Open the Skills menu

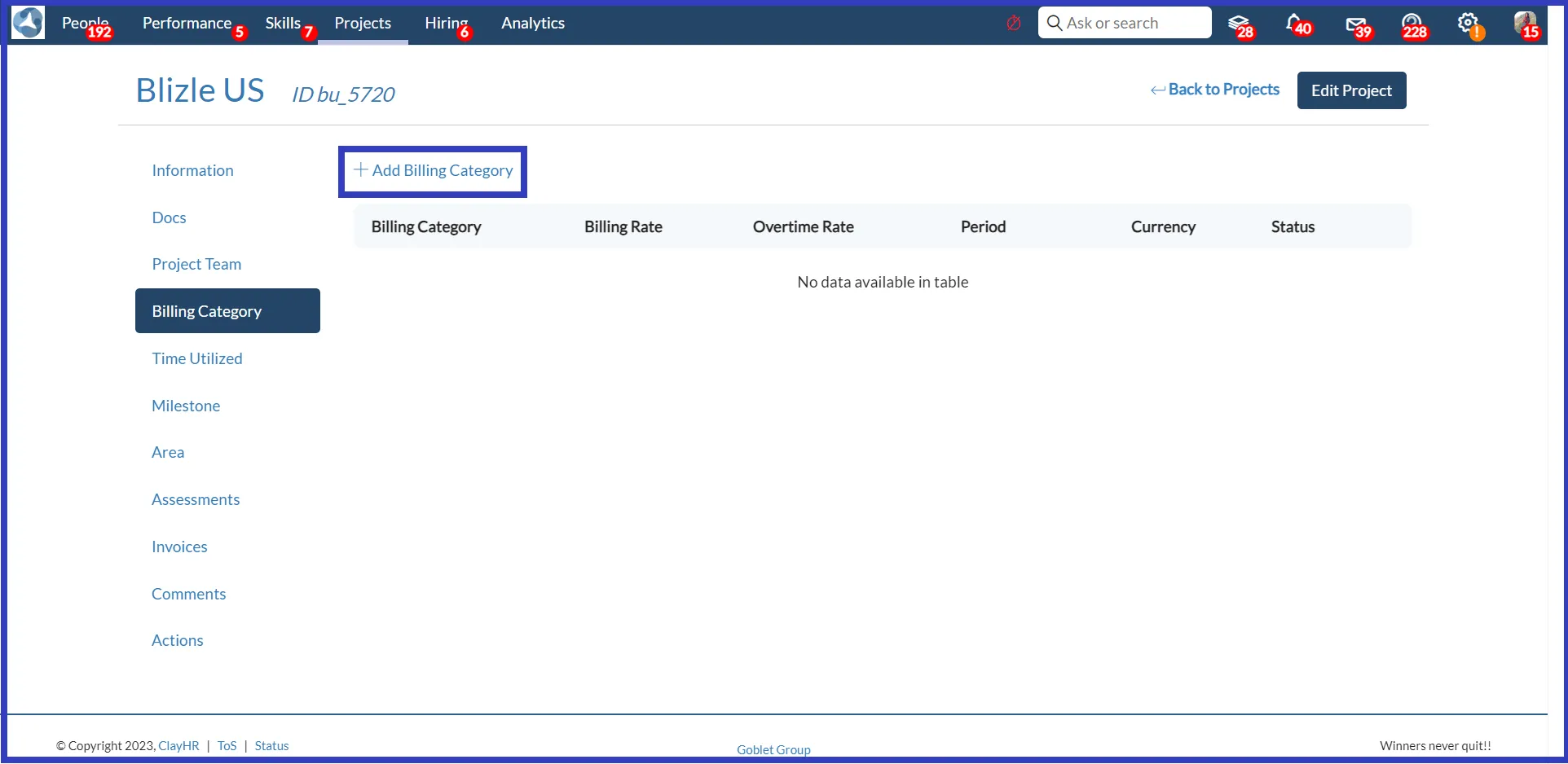pos(284,23)
